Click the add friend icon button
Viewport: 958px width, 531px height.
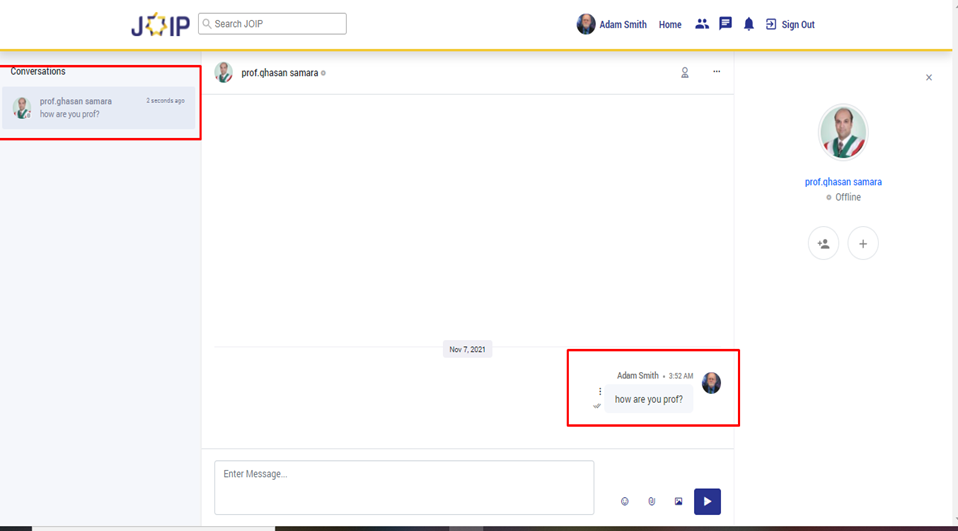point(824,243)
